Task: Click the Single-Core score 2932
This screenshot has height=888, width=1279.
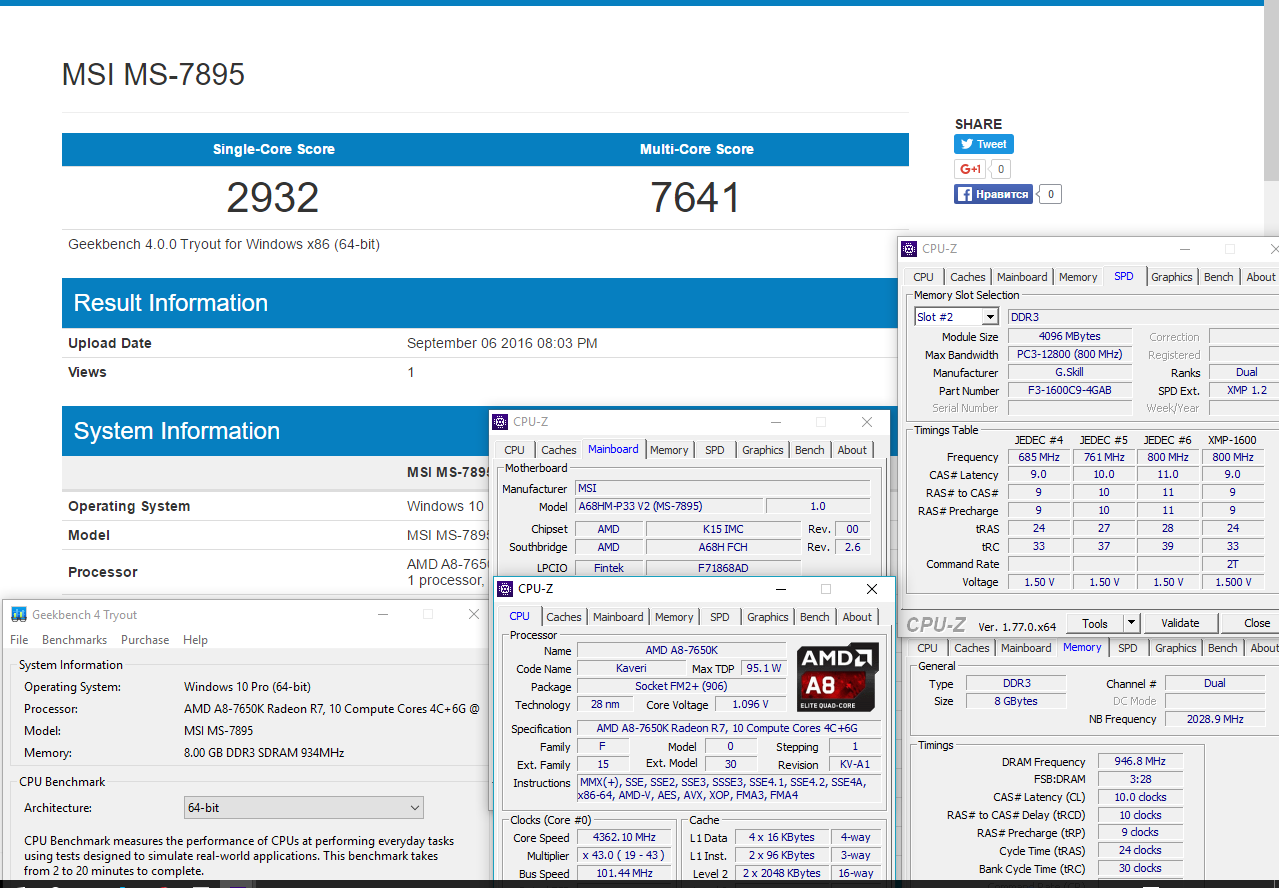Action: tap(272, 197)
